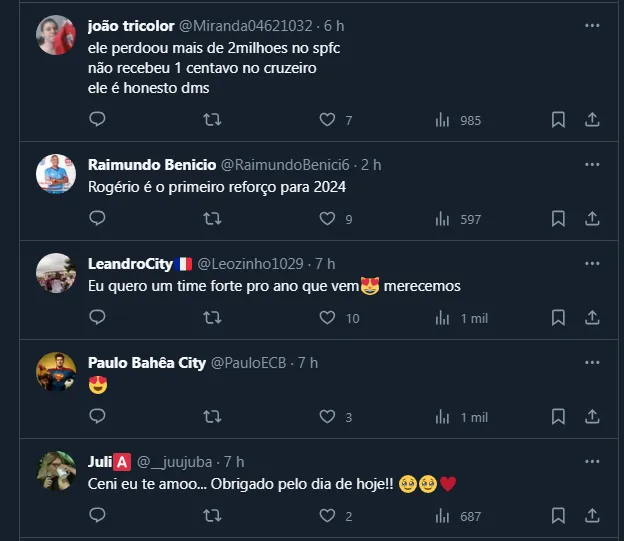Viewport: 624px width, 541px height.
Task: Open more options on joão tricolor's tweet
Action: tap(592, 25)
